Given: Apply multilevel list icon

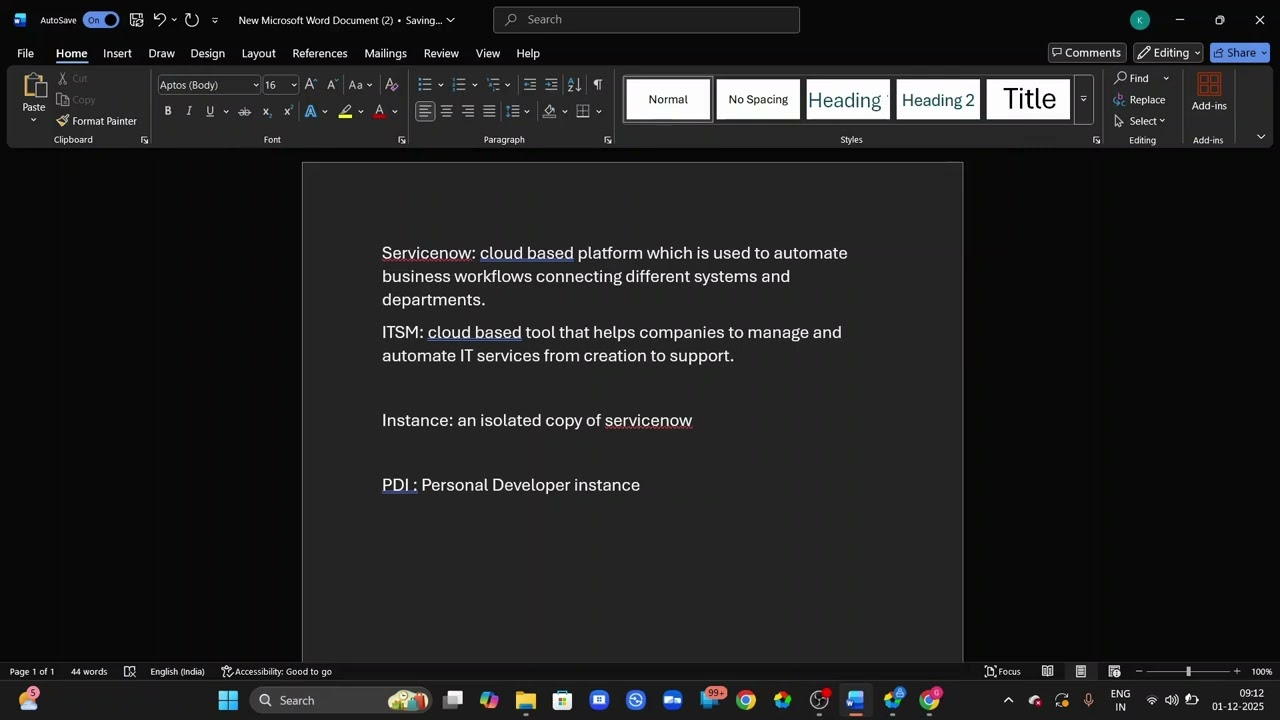Looking at the screenshot, I should 493,85.
